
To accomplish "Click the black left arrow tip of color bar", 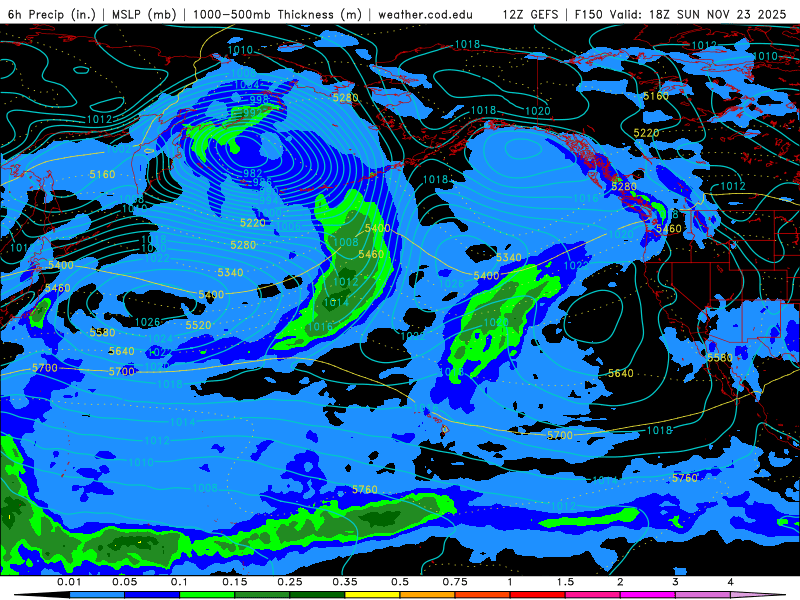I will click(x=41, y=595).
